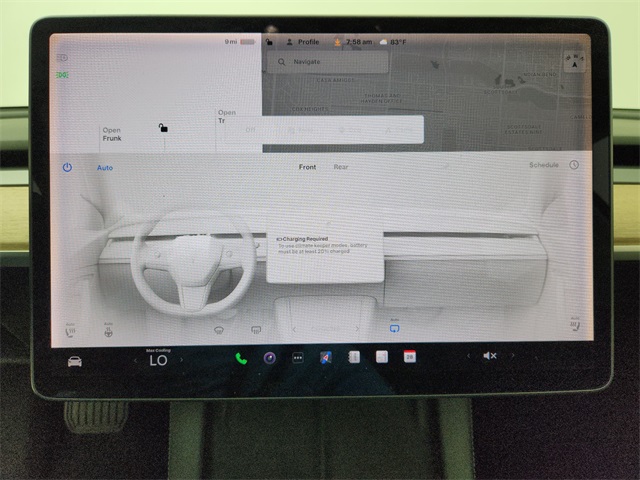This screenshot has height=480, width=640.
Task: Toggle the driver seat heater
Action: click(x=70, y=331)
